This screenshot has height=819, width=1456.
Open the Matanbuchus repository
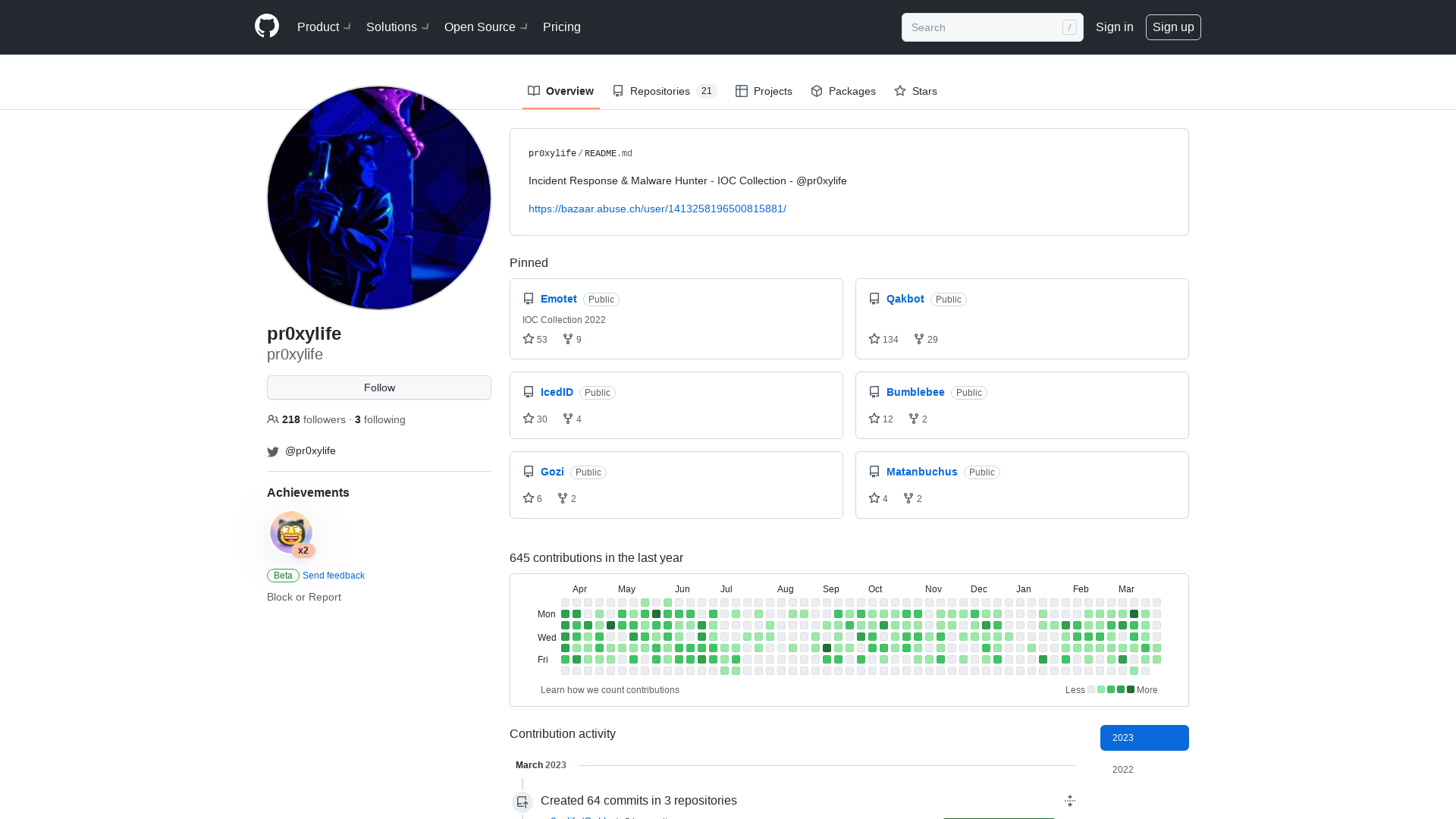(921, 472)
